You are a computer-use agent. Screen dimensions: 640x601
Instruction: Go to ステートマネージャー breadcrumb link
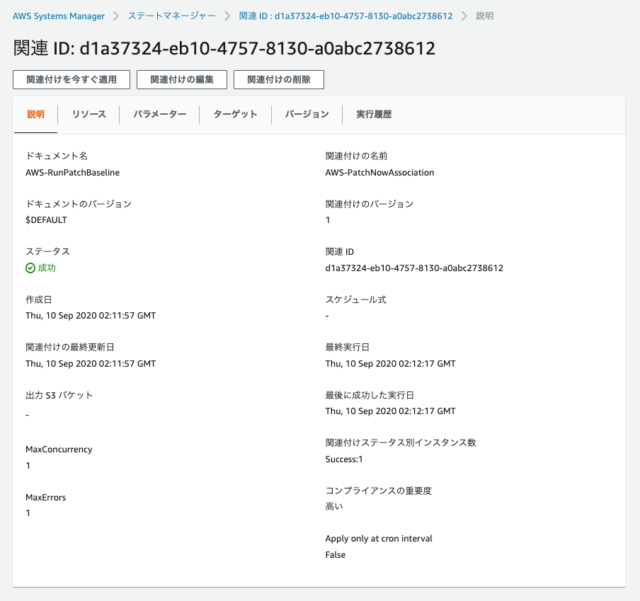[172, 16]
